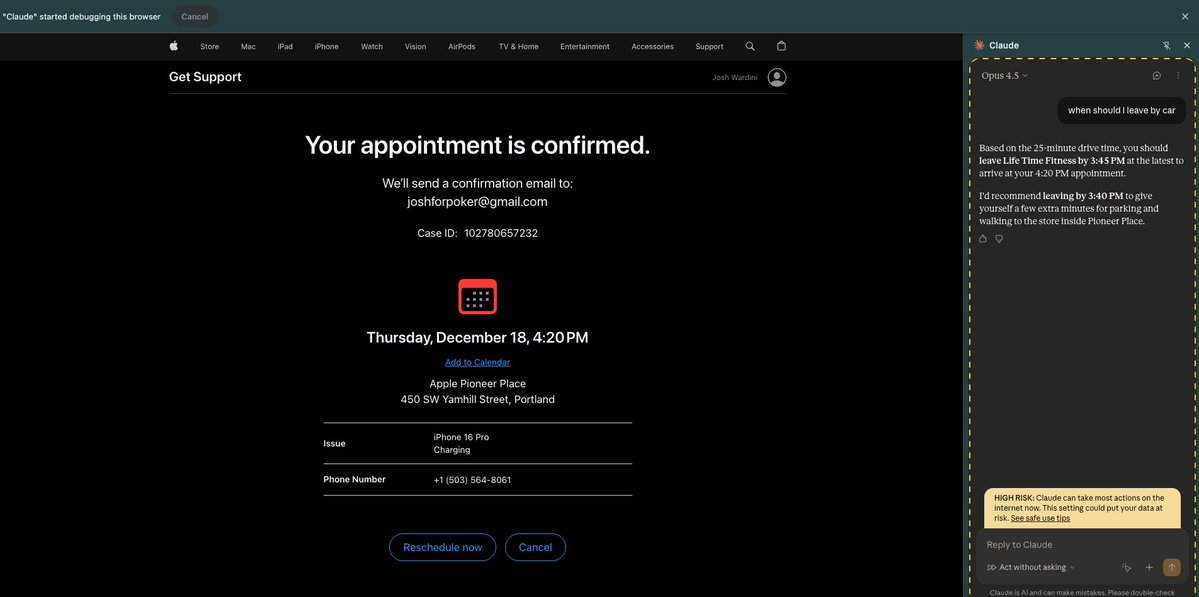This screenshot has width=1199, height=597.
Task: Click the Claude logo in side panel header
Action: click(978, 46)
